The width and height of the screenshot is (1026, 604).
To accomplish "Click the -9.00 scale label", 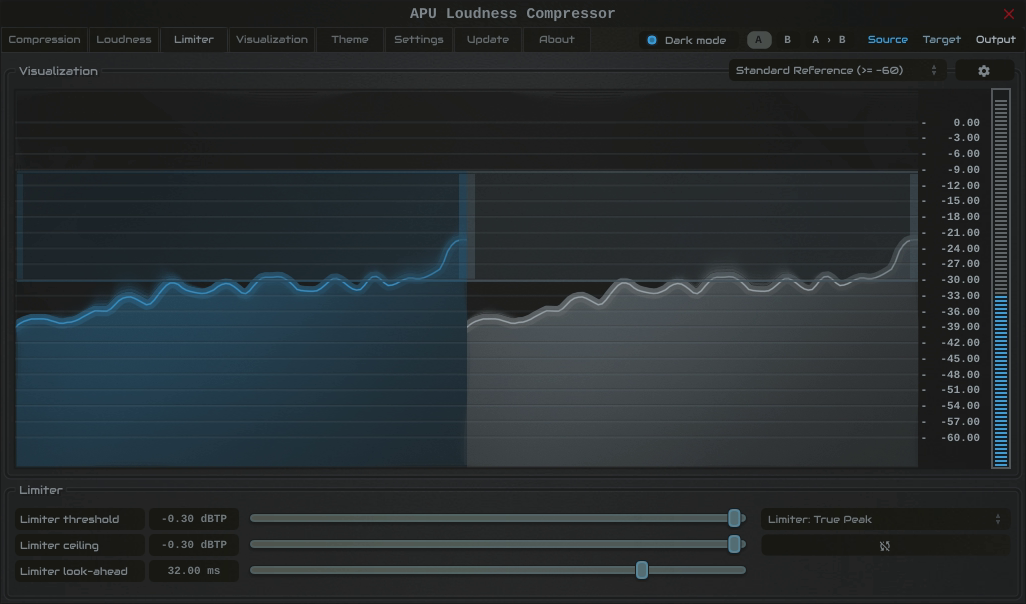I will pyautogui.click(x=963, y=170).
